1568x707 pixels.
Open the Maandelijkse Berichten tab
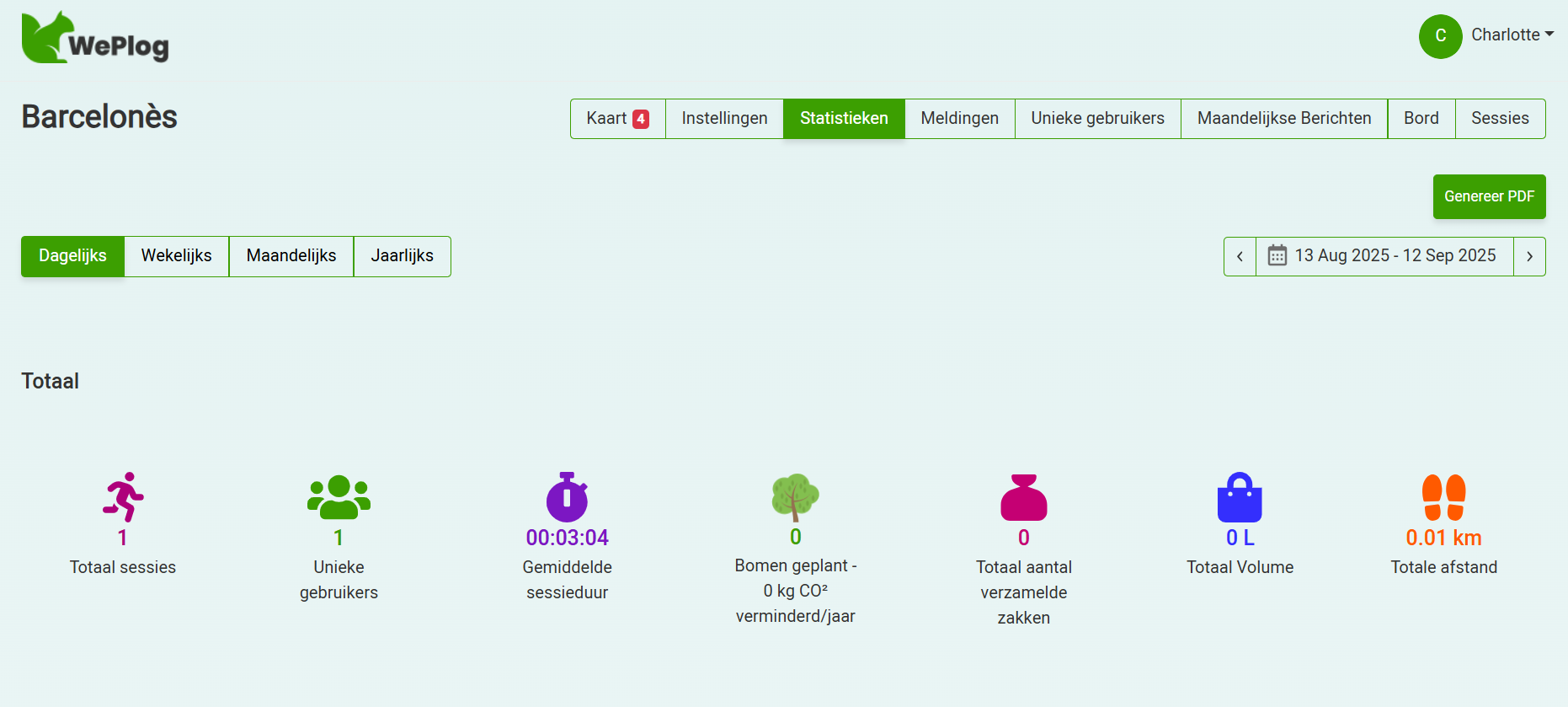(1283, 119)
